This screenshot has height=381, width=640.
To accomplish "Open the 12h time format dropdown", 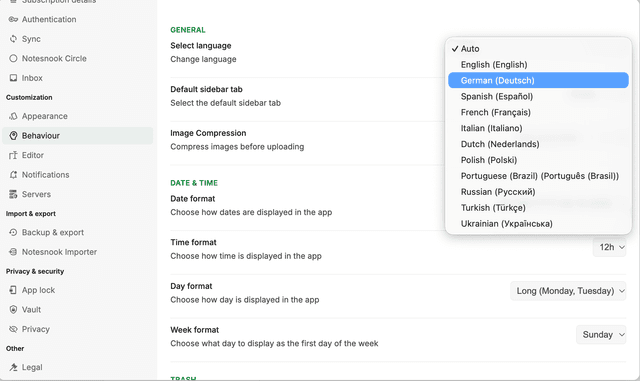I will pos(609,247).
